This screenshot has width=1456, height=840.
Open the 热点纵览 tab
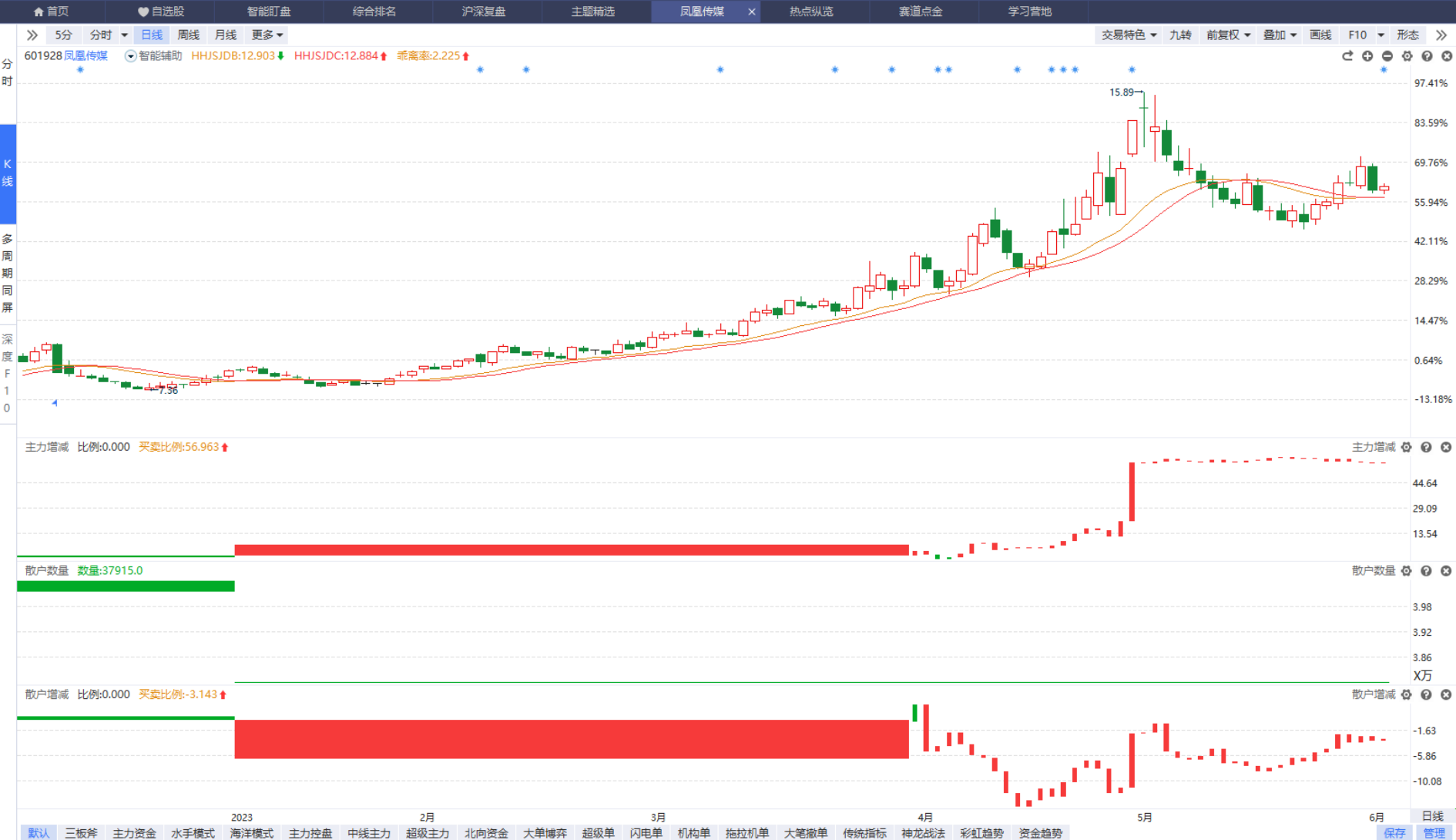pos(811,12)
